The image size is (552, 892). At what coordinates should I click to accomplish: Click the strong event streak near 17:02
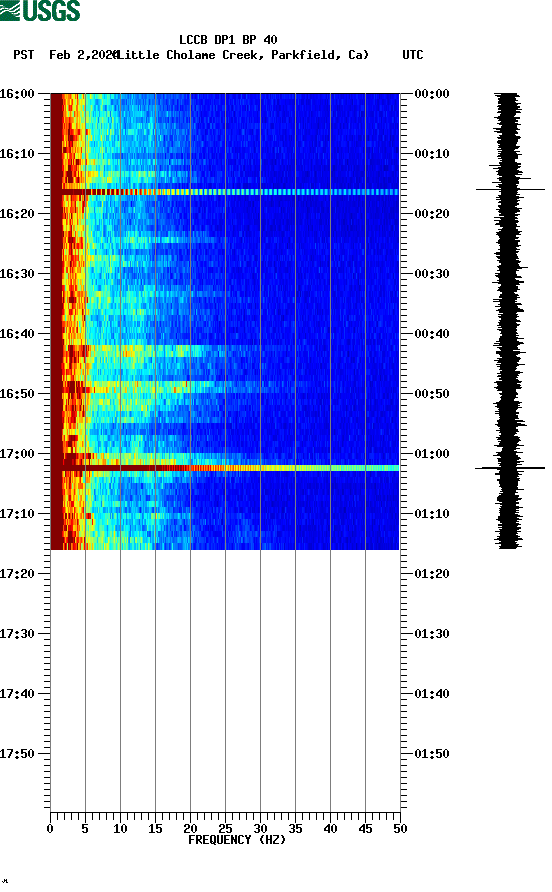pyautogui.click(x=225, y=468)
